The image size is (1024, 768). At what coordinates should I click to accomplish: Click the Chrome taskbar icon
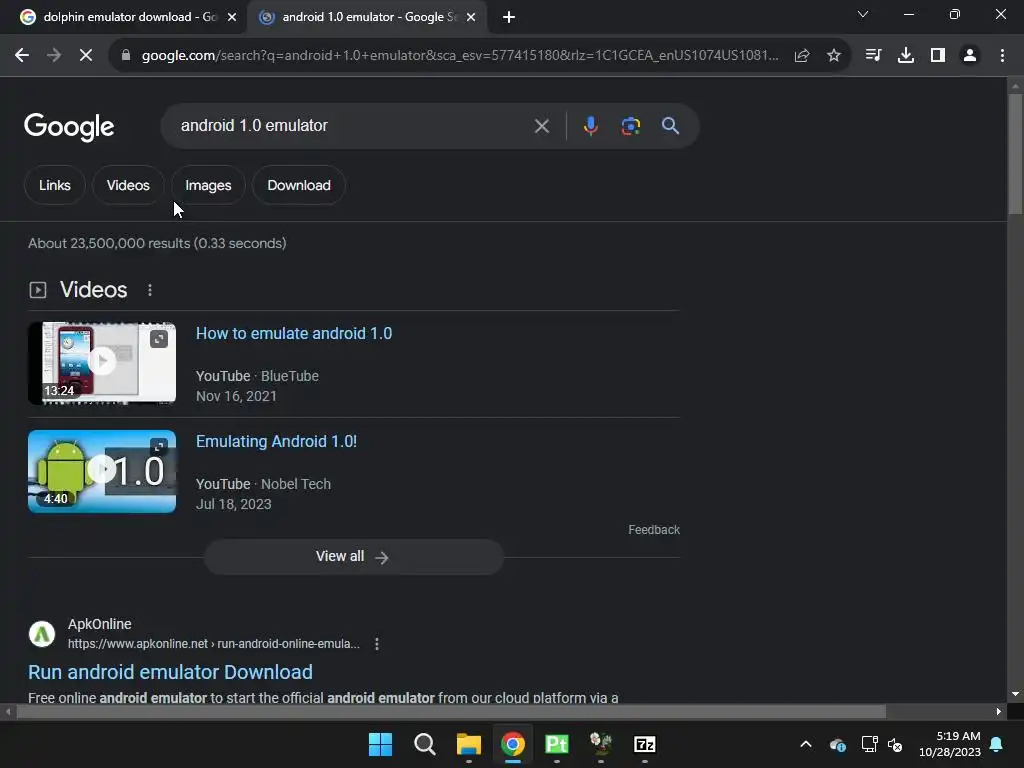pos(513,744)
